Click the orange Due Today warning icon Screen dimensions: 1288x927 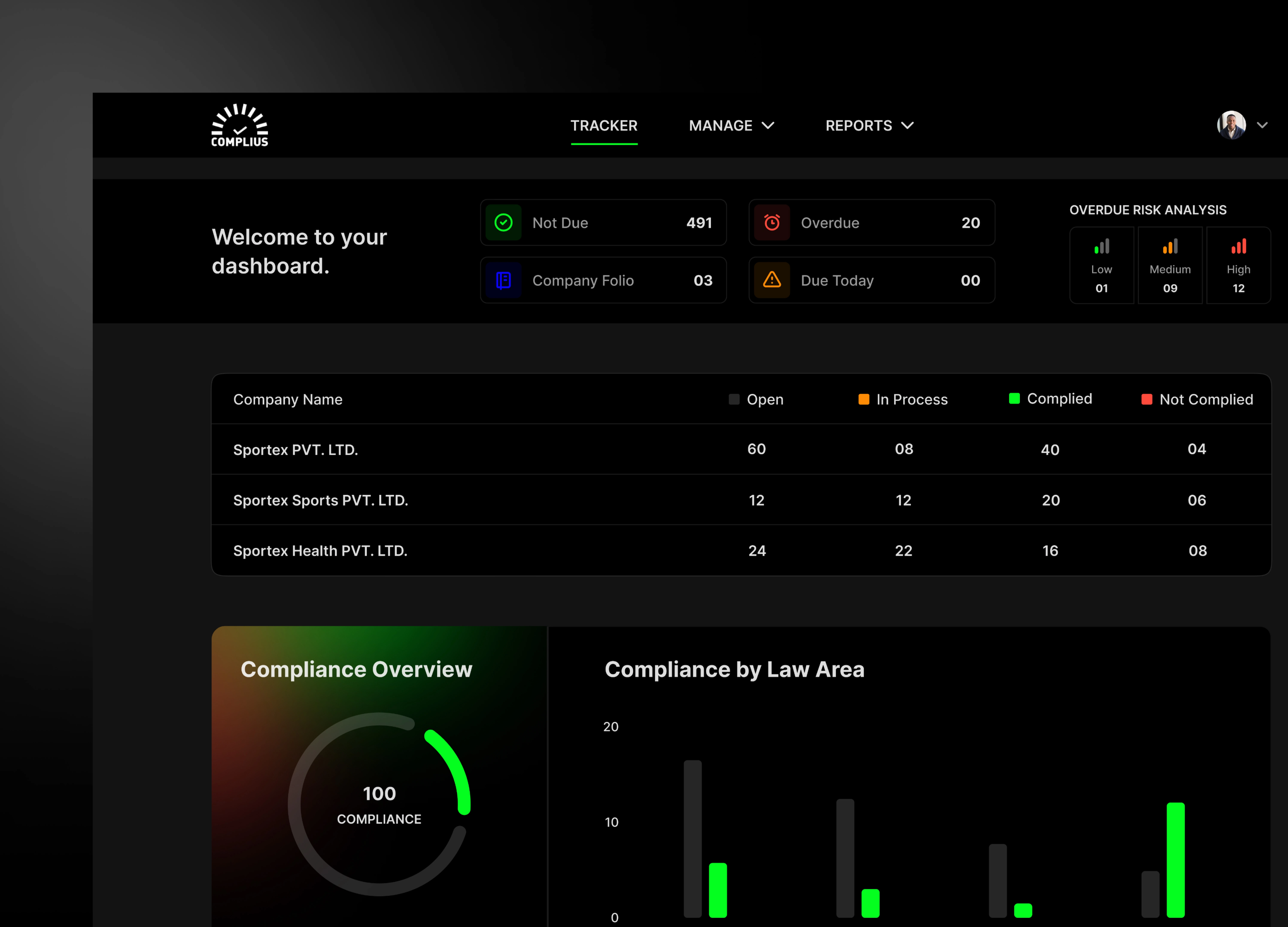[x=771, y=280]
